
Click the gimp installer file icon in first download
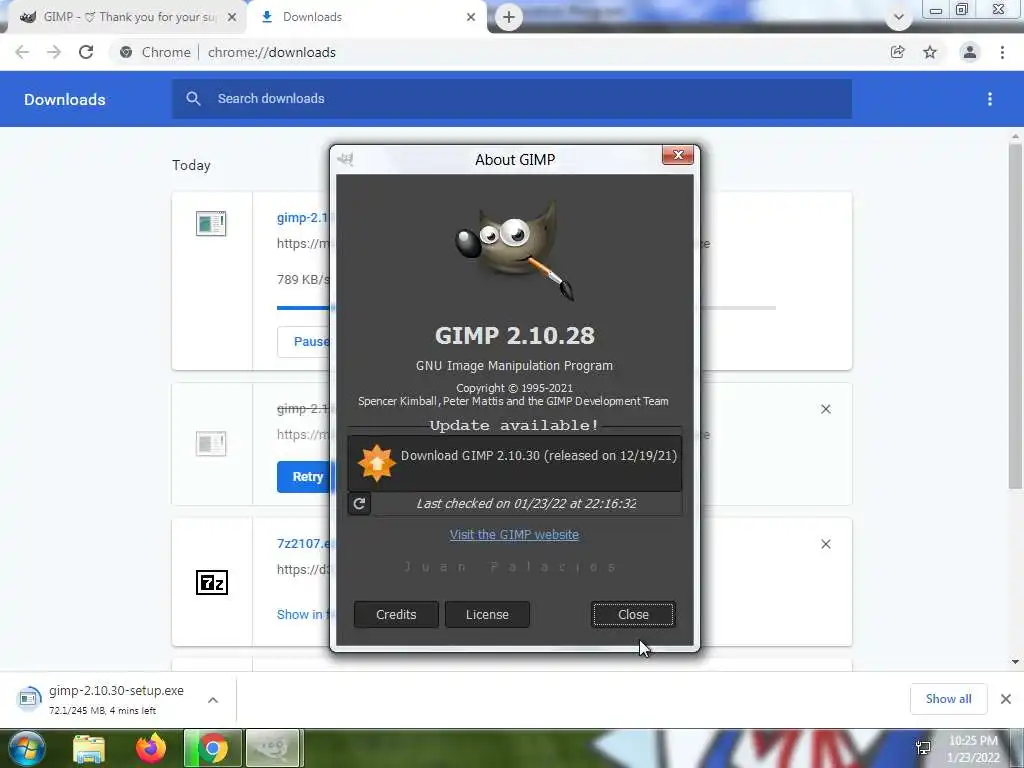211,223
